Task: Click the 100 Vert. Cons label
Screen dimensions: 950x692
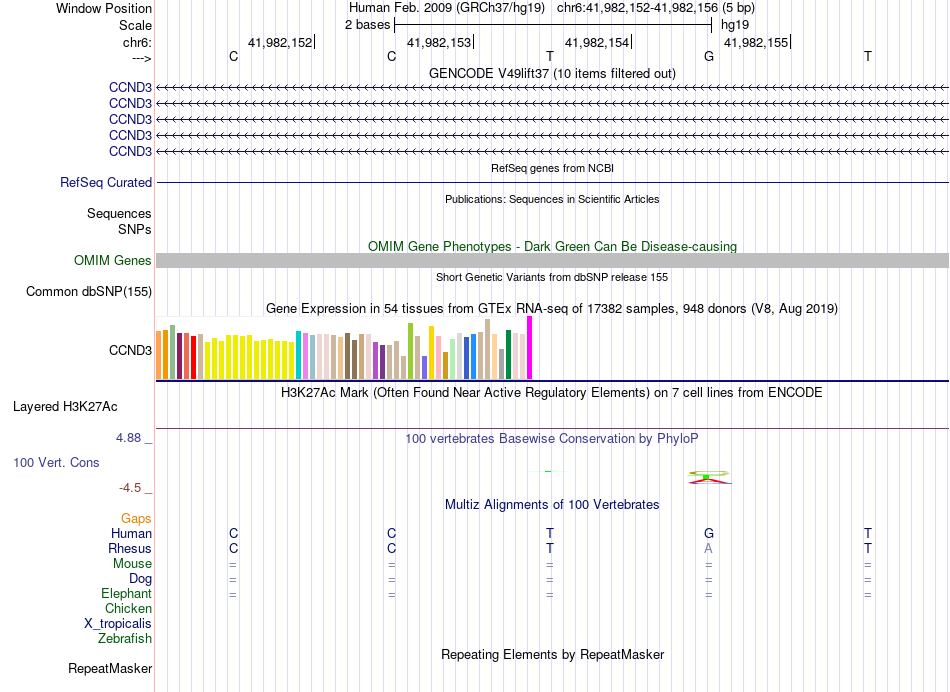Action: pos(56,462)
